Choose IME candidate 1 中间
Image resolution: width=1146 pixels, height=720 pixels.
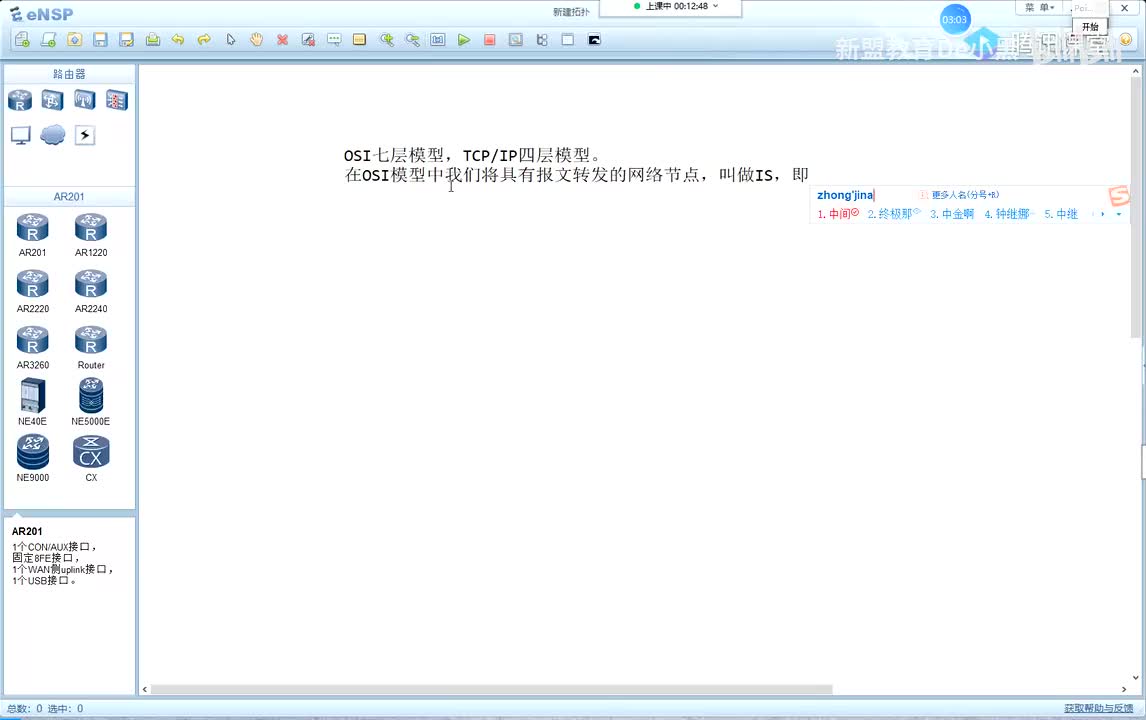838,214
